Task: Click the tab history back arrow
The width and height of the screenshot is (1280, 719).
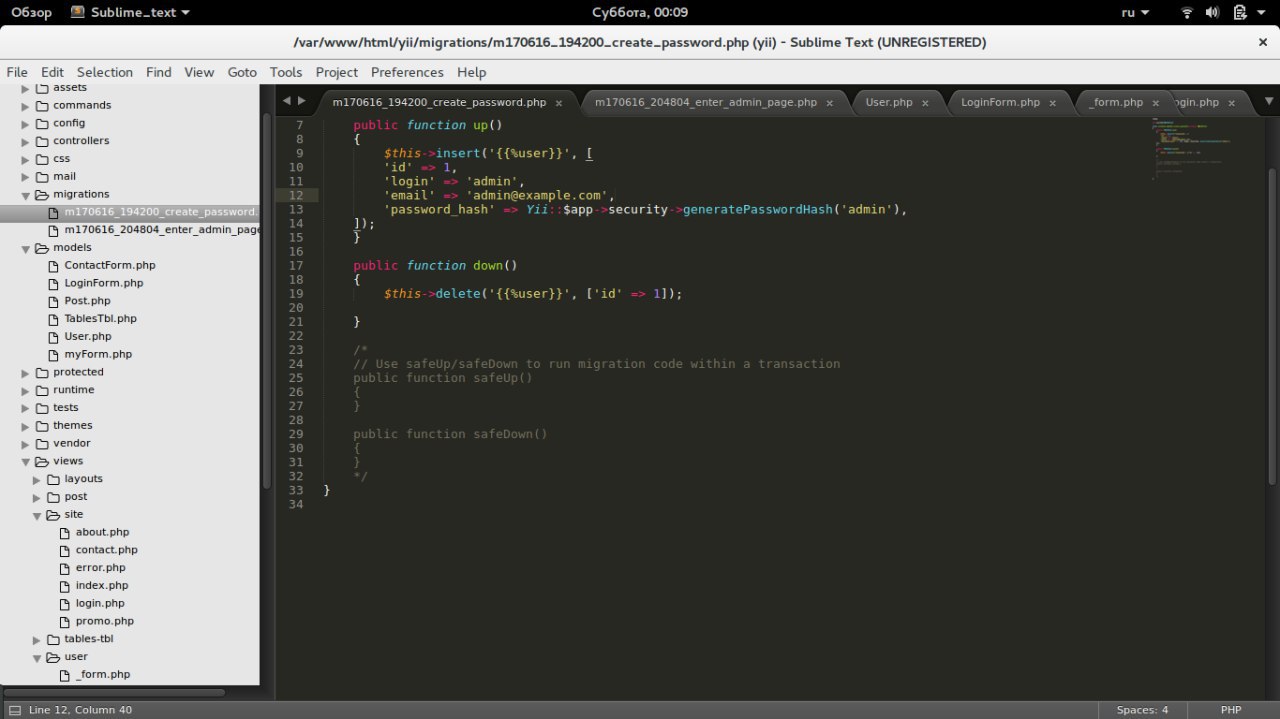Action: (x=287, y=101)
